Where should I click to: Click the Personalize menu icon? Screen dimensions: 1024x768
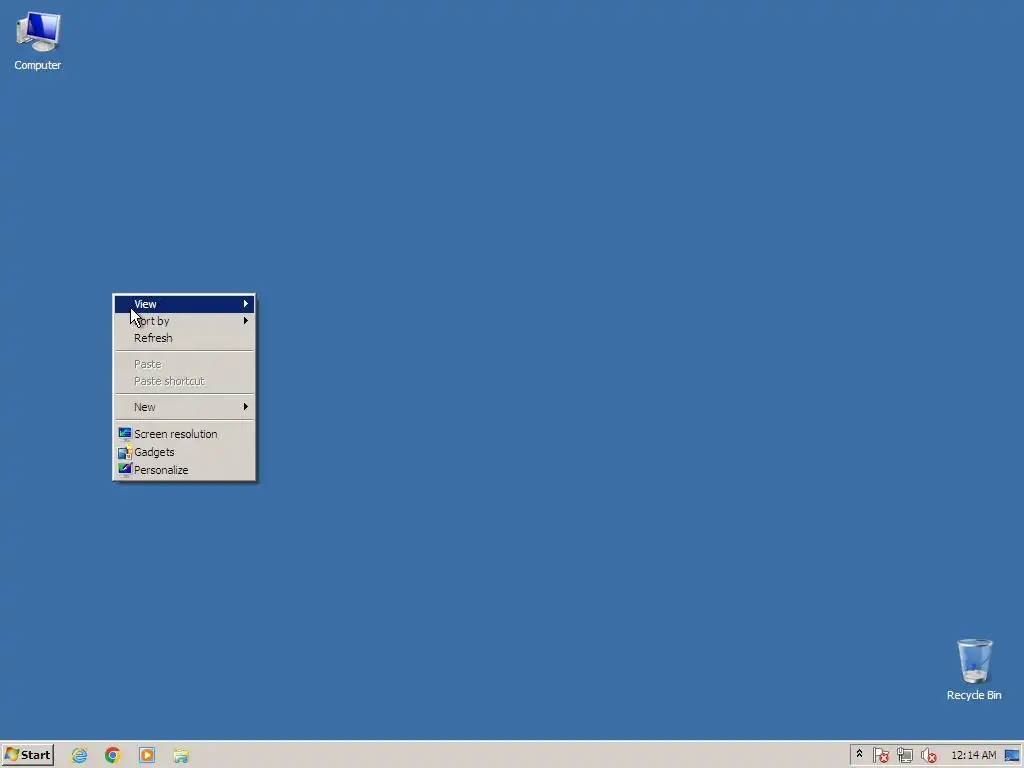point(125,470)
